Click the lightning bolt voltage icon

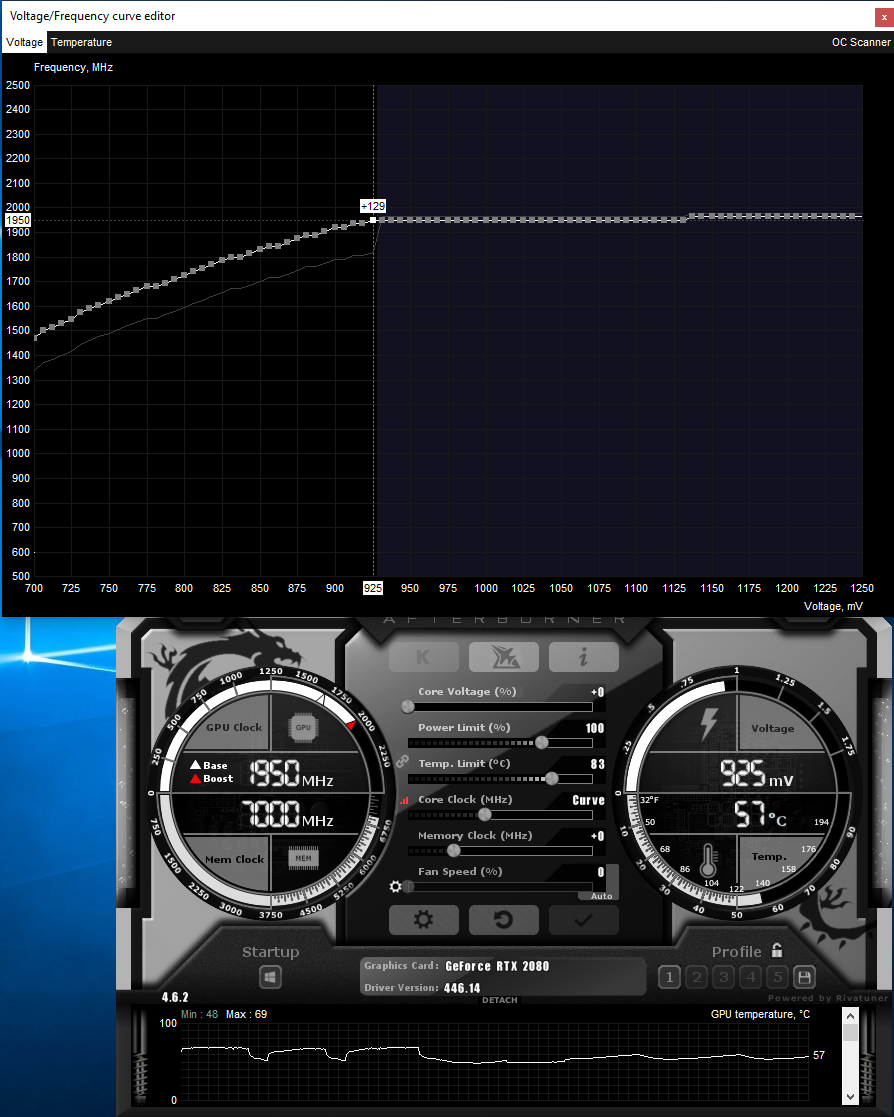pos(708,725)
